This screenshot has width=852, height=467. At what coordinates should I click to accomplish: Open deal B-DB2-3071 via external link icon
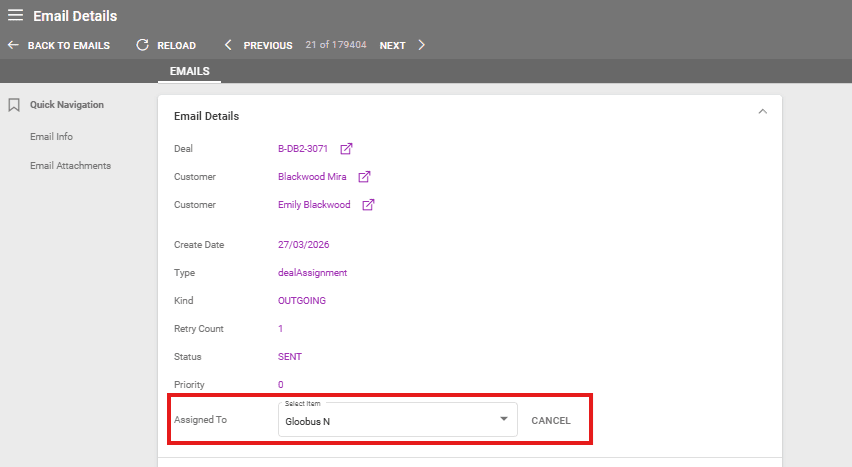tap(346, 149)
